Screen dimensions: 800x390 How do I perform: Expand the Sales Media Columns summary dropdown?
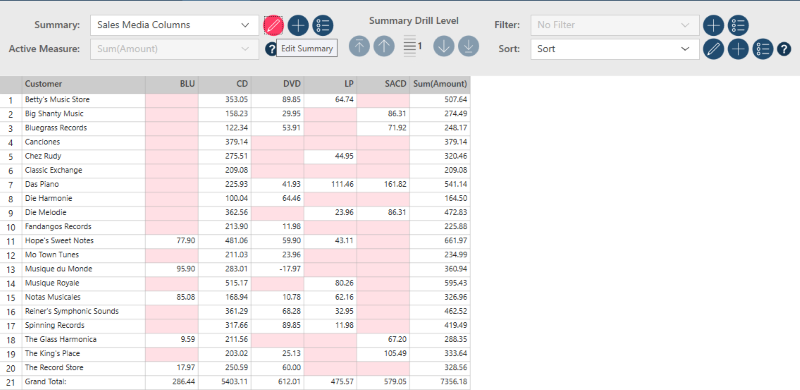pos(174,25)
